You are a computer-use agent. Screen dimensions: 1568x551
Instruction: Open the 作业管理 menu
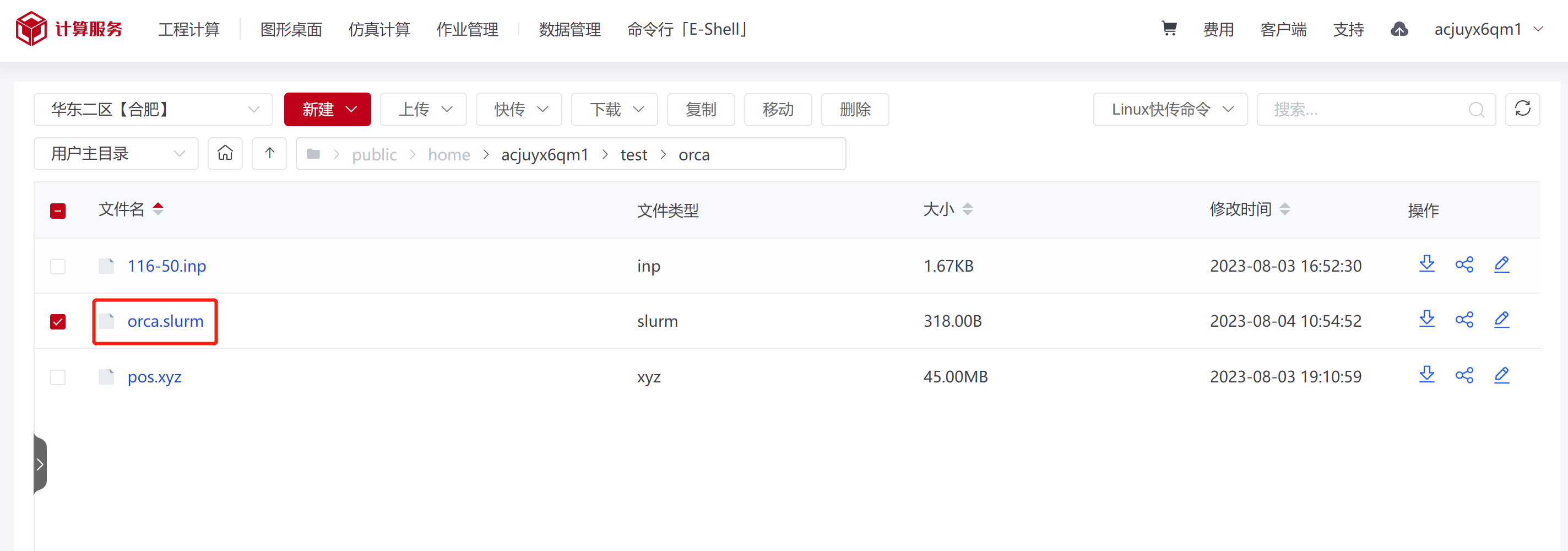pyautogui.click(x=468, y=29)
